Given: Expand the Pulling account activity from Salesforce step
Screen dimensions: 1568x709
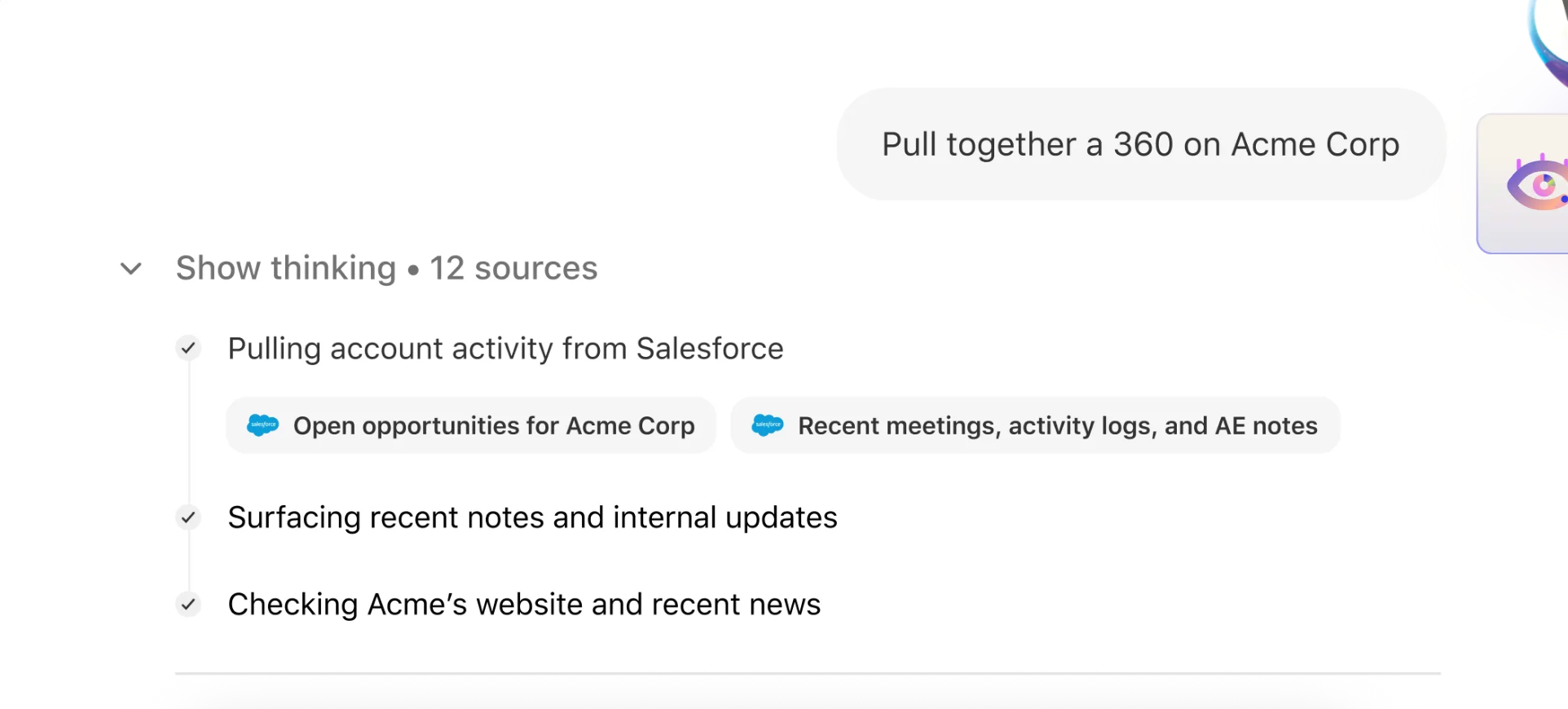Looking at the screenshot, I should coord(505,349).
